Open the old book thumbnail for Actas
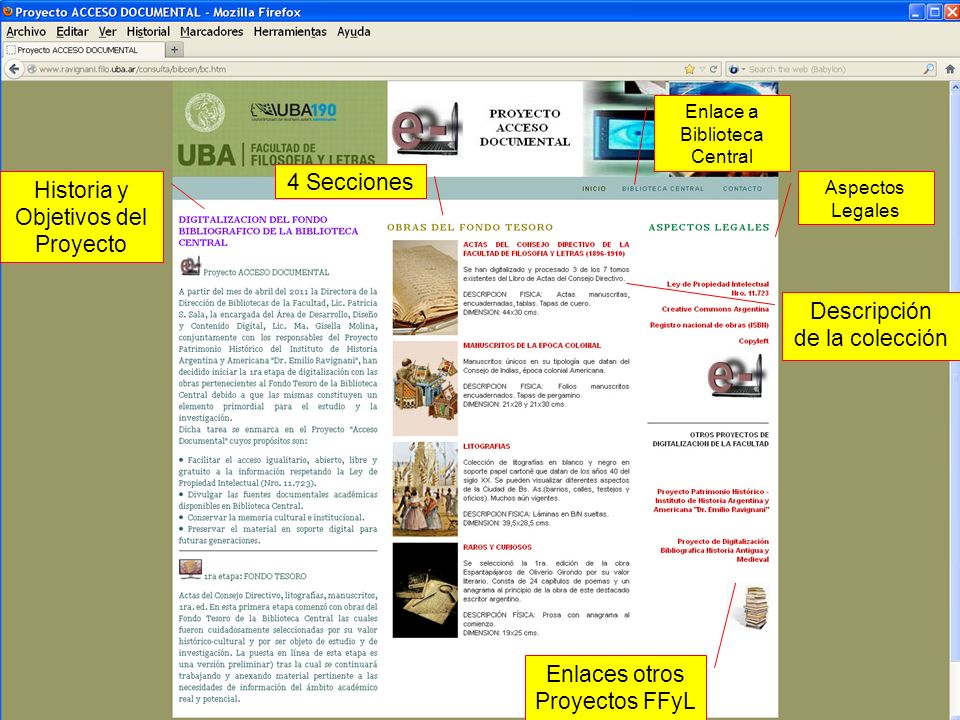This screenshot has height=720, width=960. coord(425,287)
